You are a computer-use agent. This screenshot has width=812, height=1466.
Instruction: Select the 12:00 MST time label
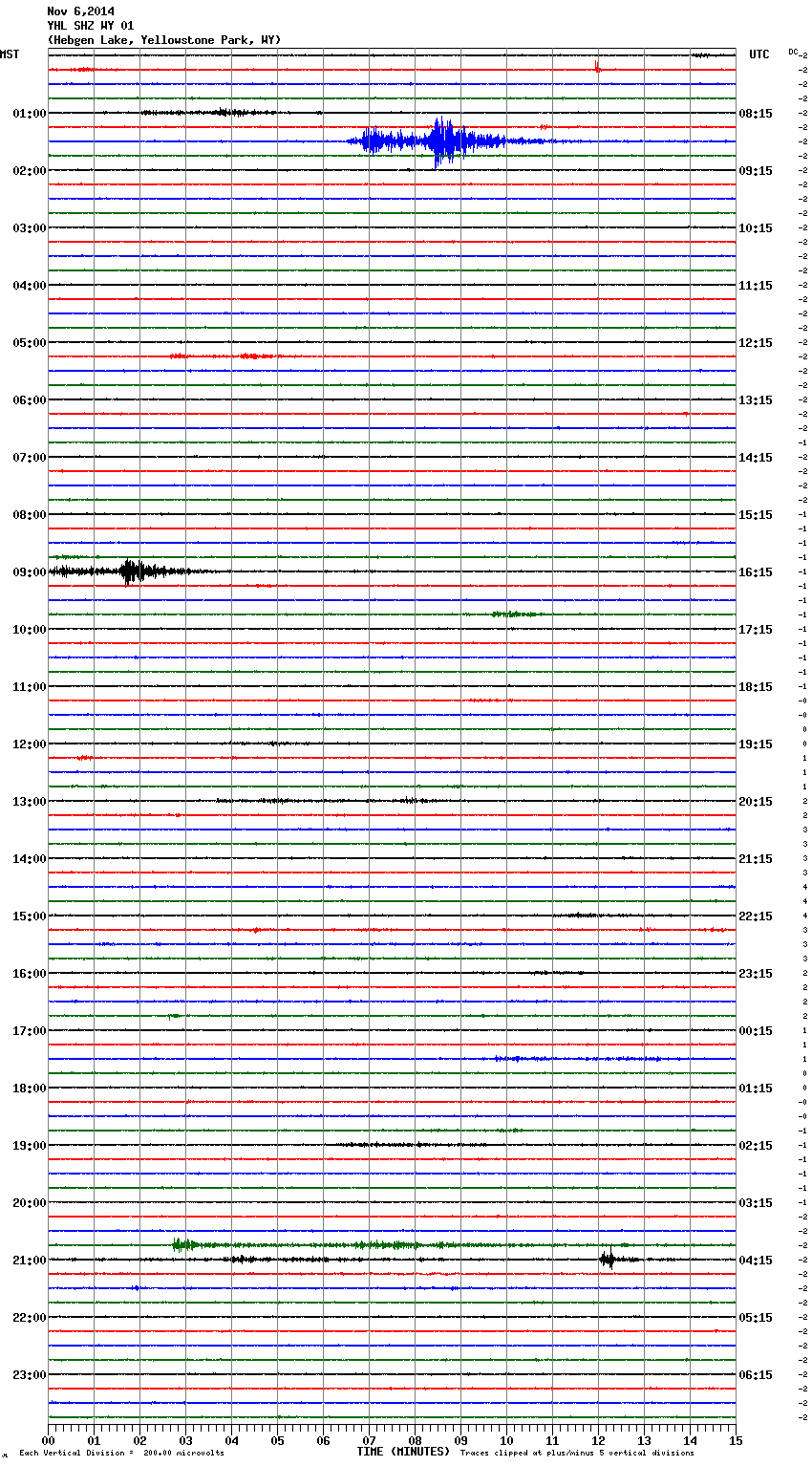pyautogui.click(x=29, y=744)
